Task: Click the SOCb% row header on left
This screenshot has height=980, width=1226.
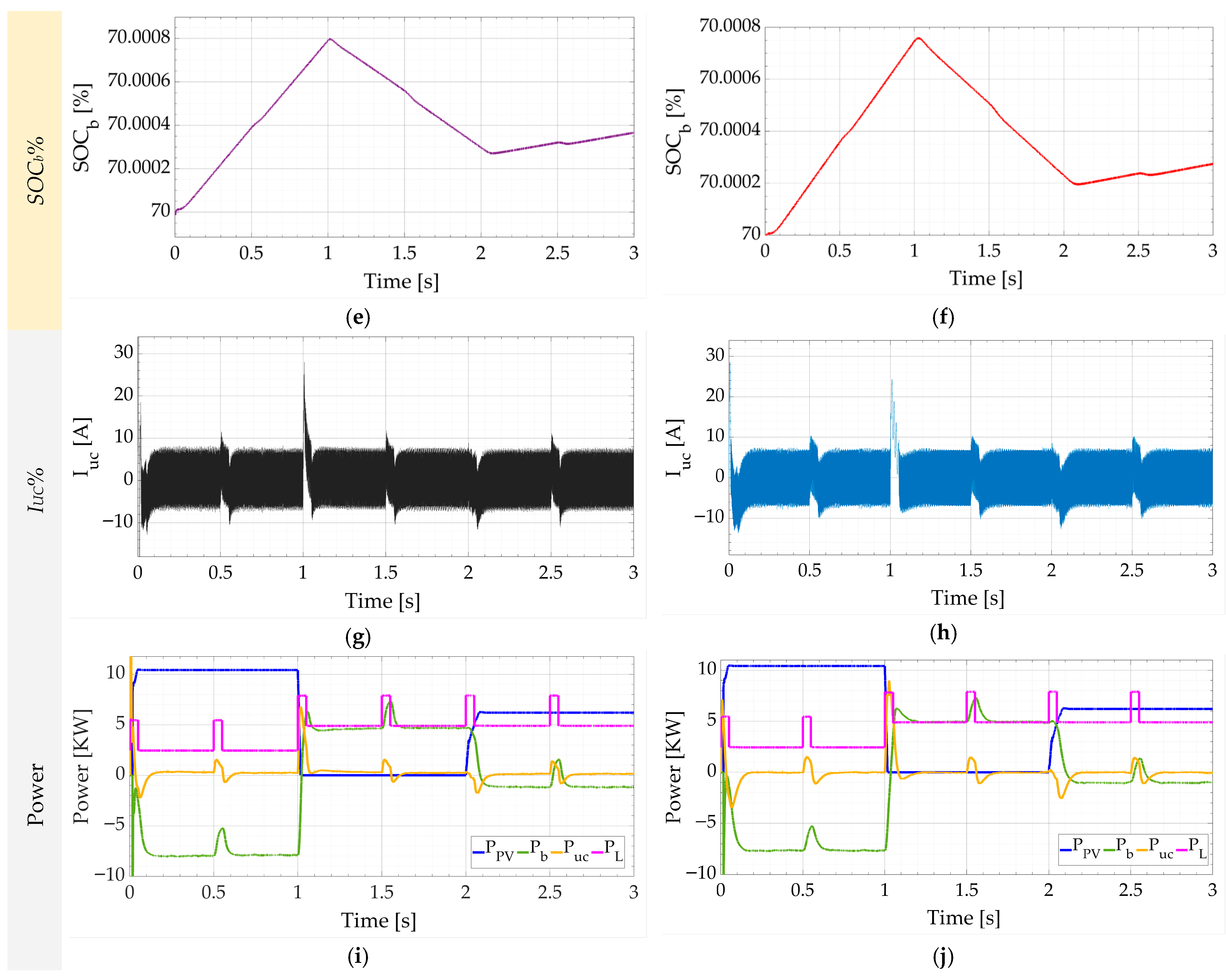Action: pos(35,171)
